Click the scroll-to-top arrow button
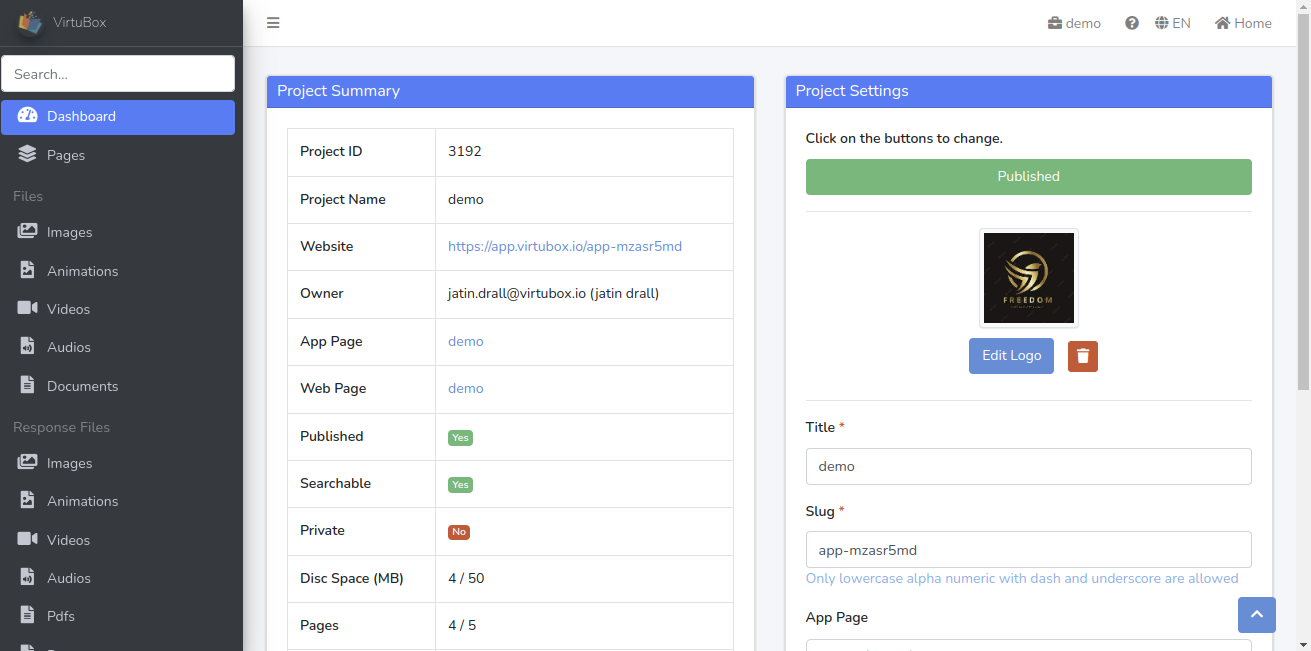The width and height of the screenshot is (1311, 651). click(x=1256, y=615)
